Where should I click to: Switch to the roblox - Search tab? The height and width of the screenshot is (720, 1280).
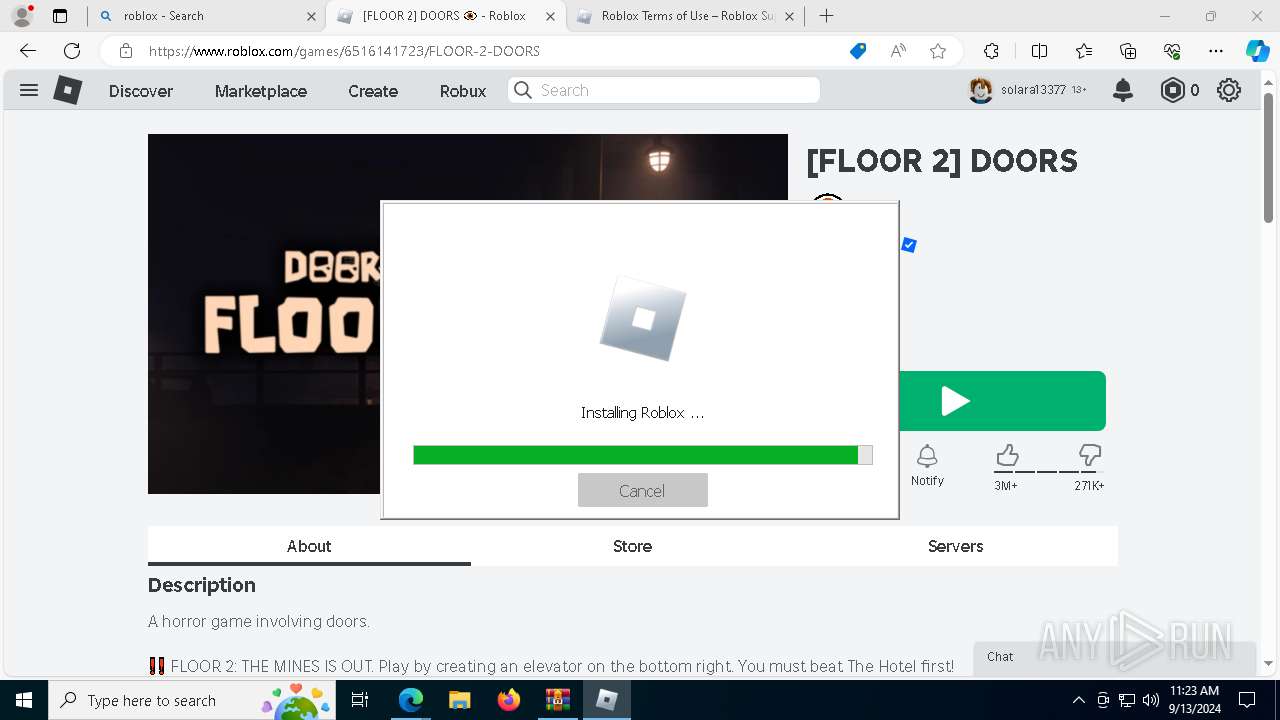pyautogui.click(x=207, y=16)
